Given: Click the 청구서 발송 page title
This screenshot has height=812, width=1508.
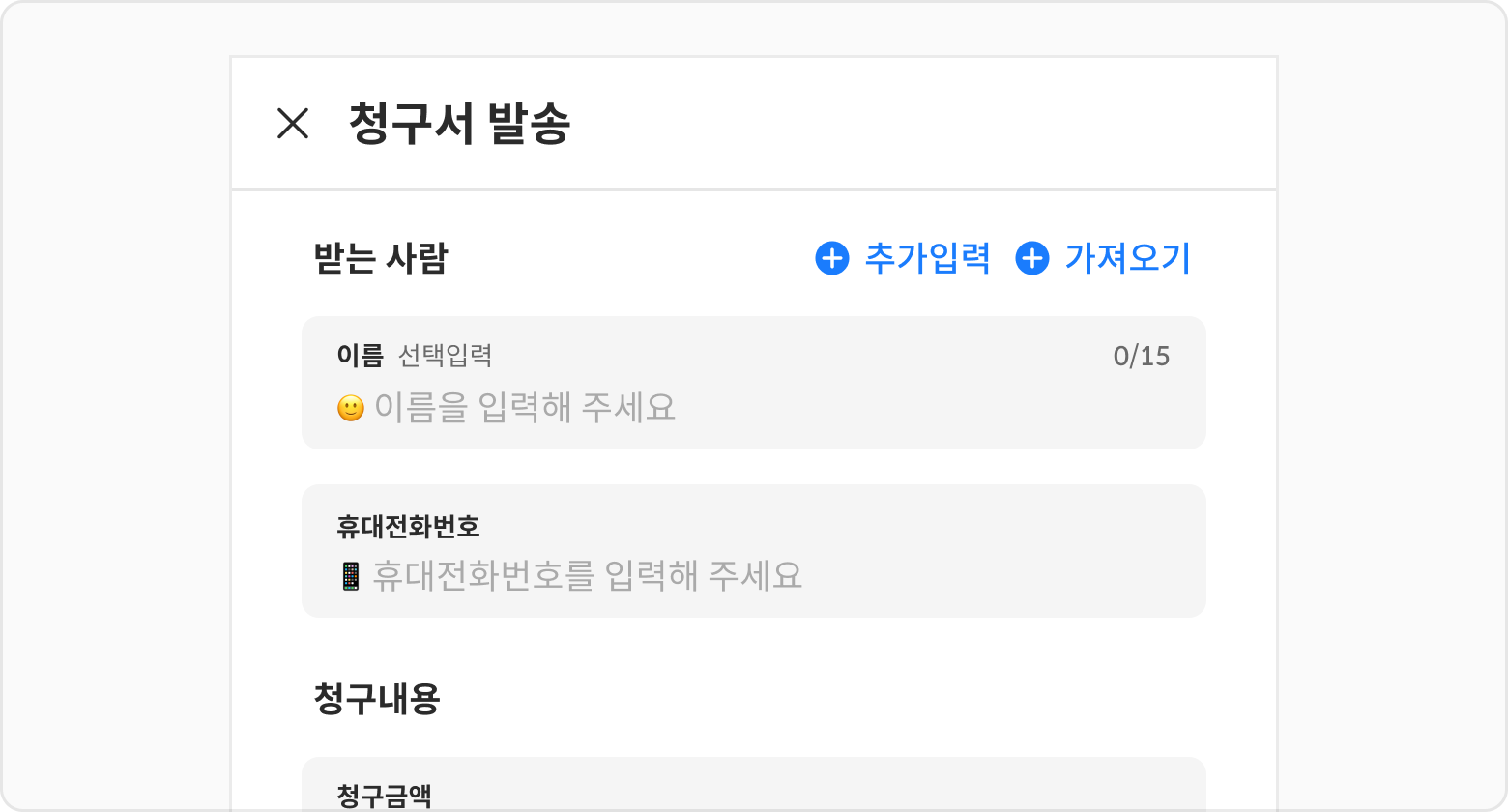Looking at the screenshot, I should tap(459, 124).
